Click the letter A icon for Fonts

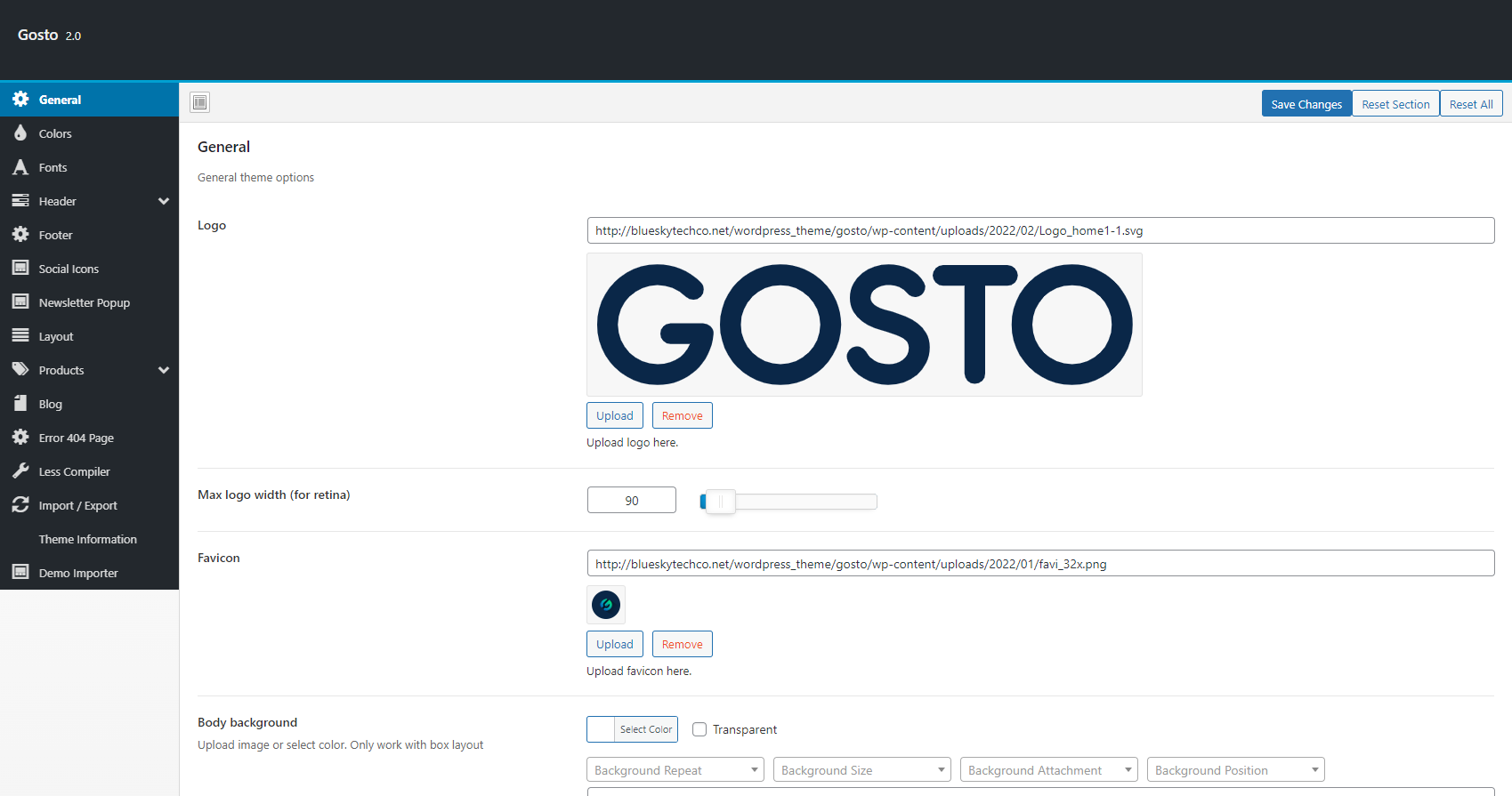point(20,167)
